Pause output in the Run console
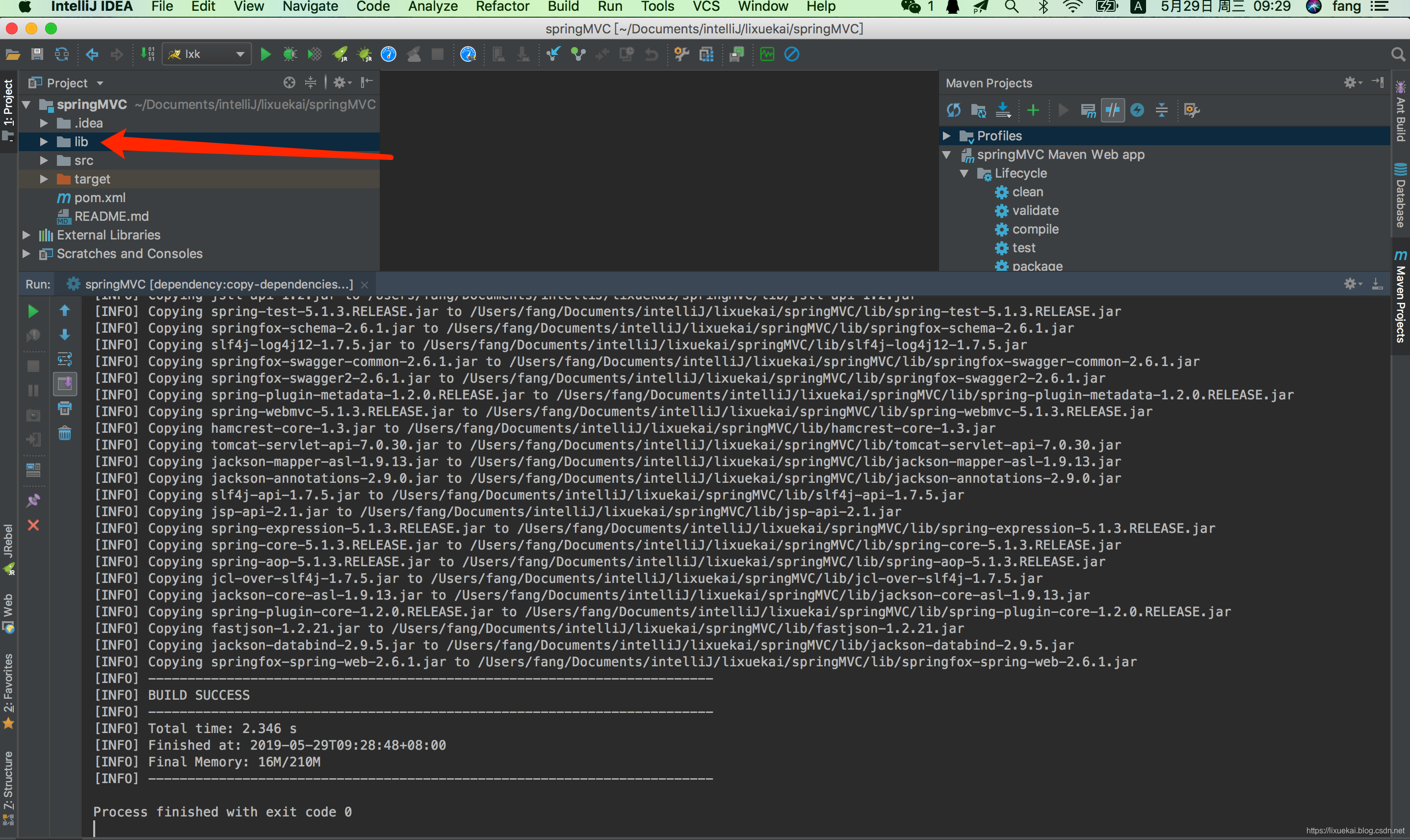Image resolution: width=1410 pixels, height=840 pixels. [33, 391]
